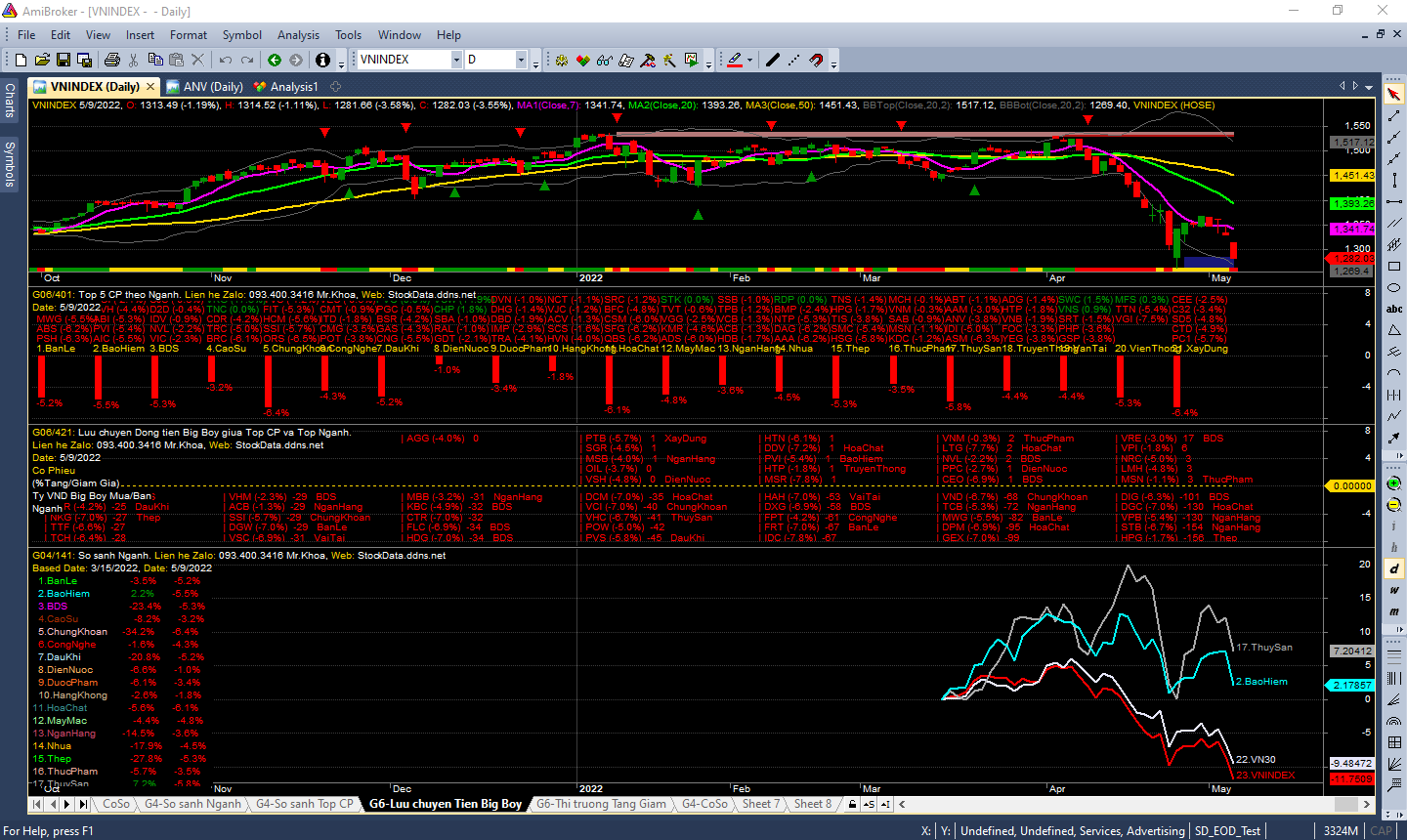Select the G4-So sanh Top CP sheet

pyautogui.click(x=305, y=804)
